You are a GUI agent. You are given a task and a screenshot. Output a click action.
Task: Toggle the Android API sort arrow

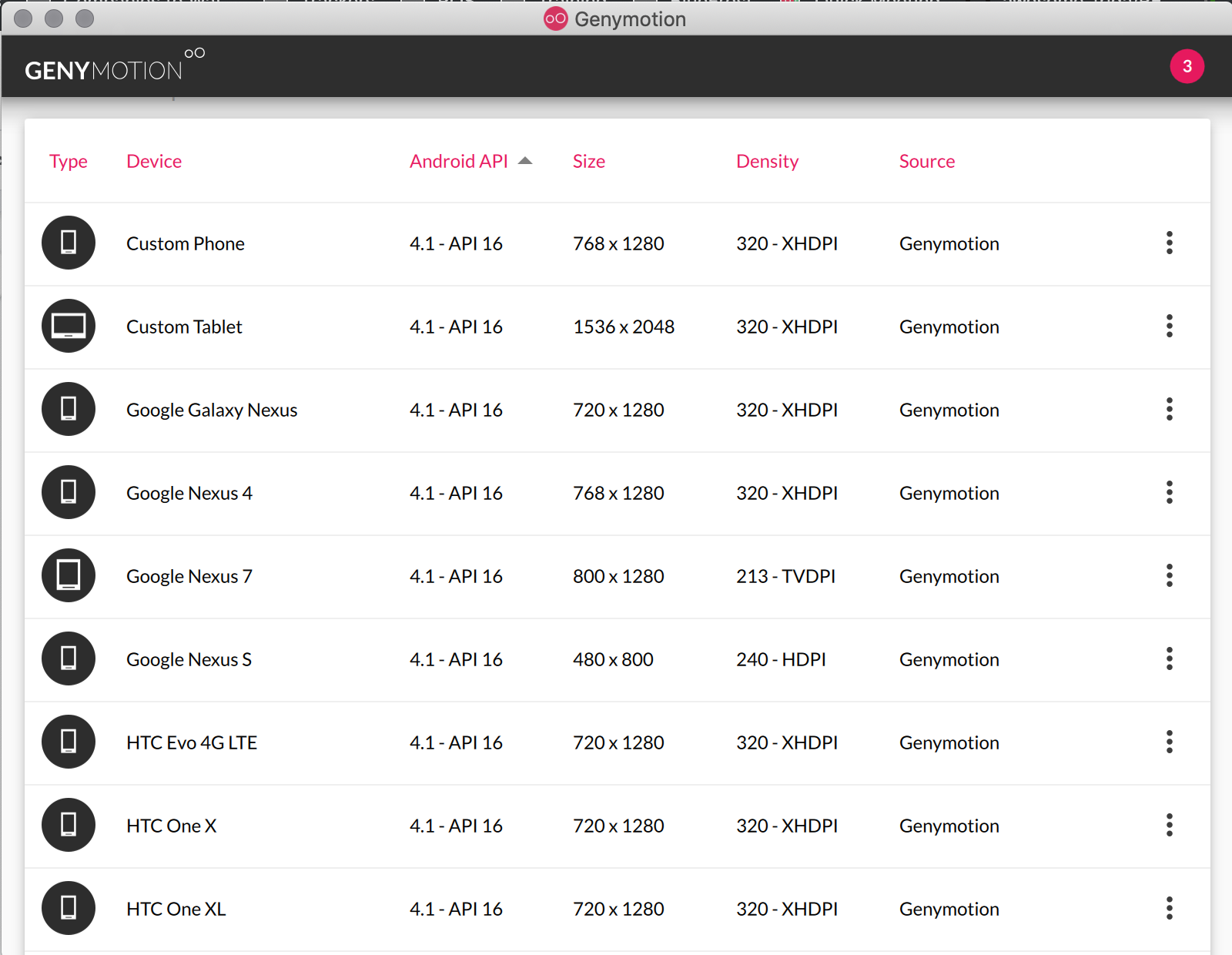coord(525,161)
